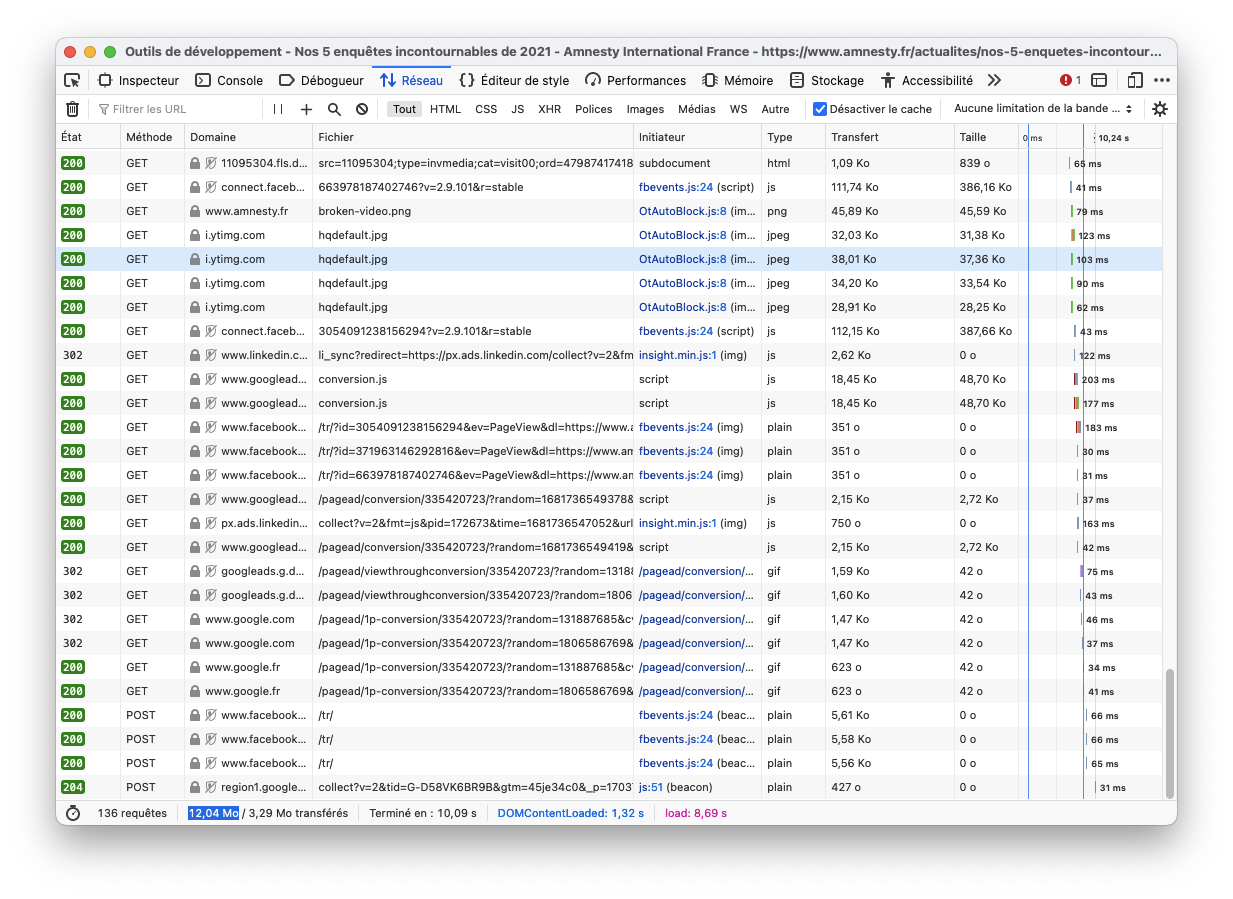Filter requests by CSS
1233x899 pixels.
[486, 109]
